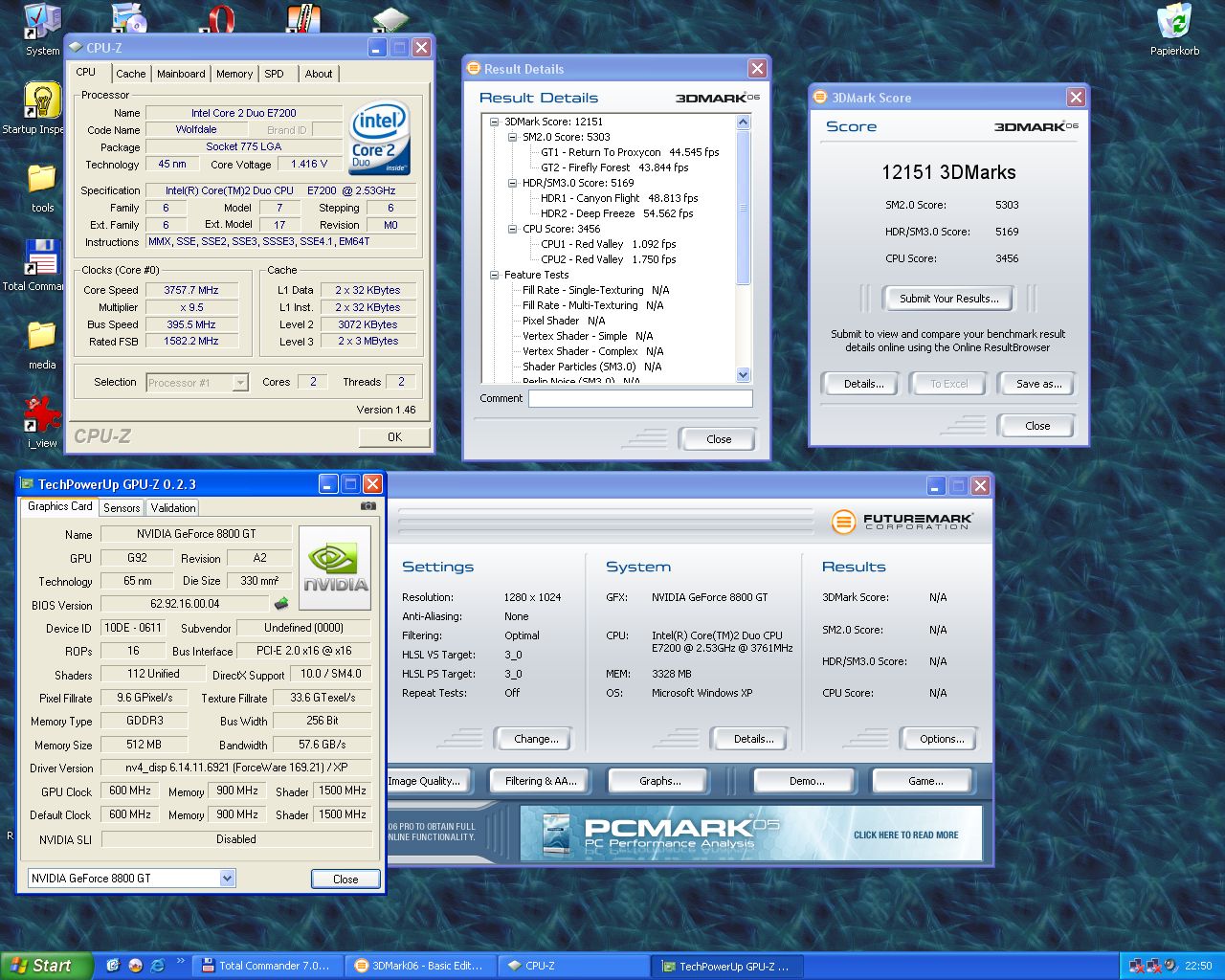
Task: Collapse the Feature Tests node
Action: coord(495,275)
